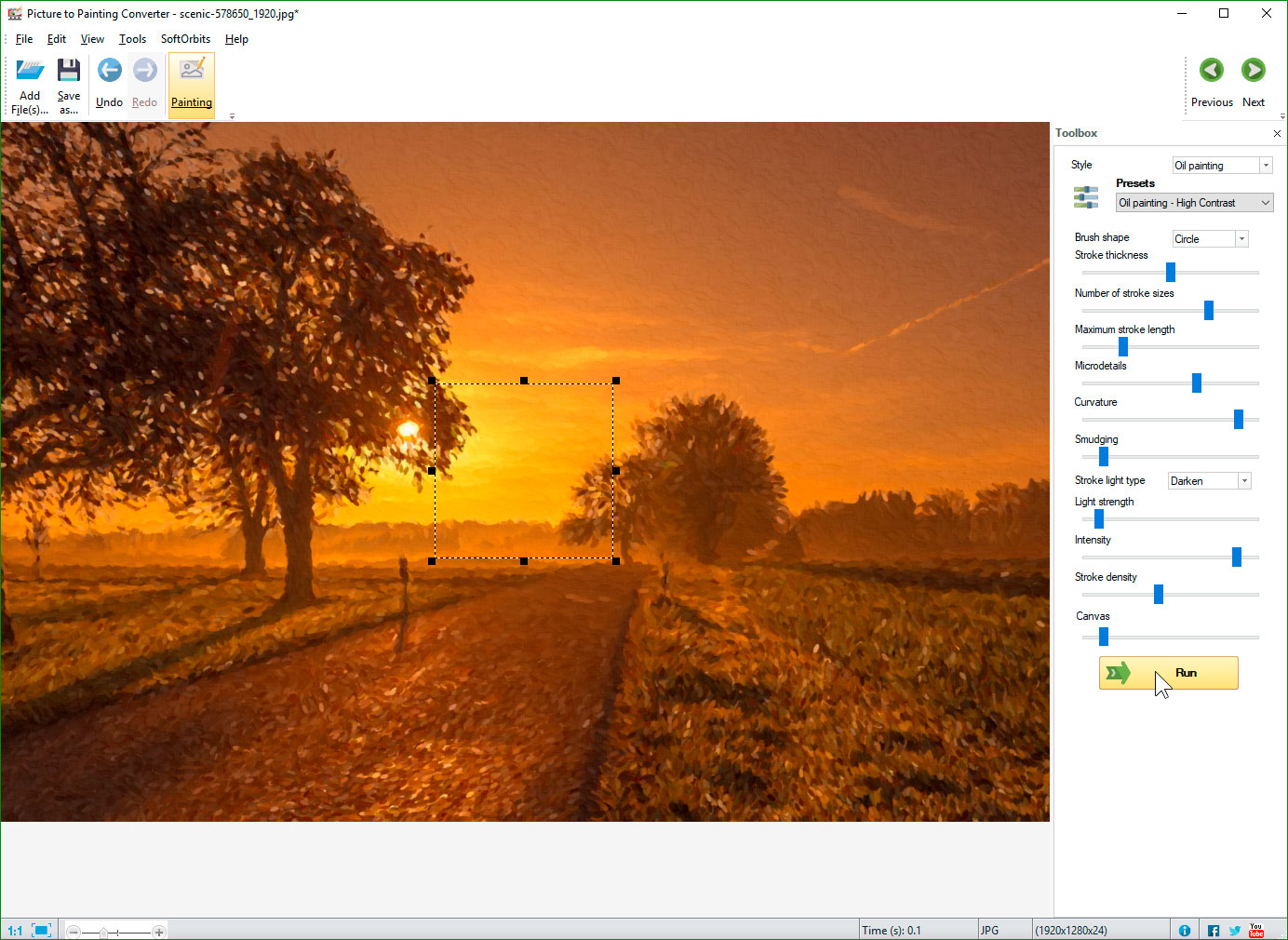The width and height of the screenshot is (1288, 940).
Task: Click the application icon in title bar
Action: [x=15, y=14]
